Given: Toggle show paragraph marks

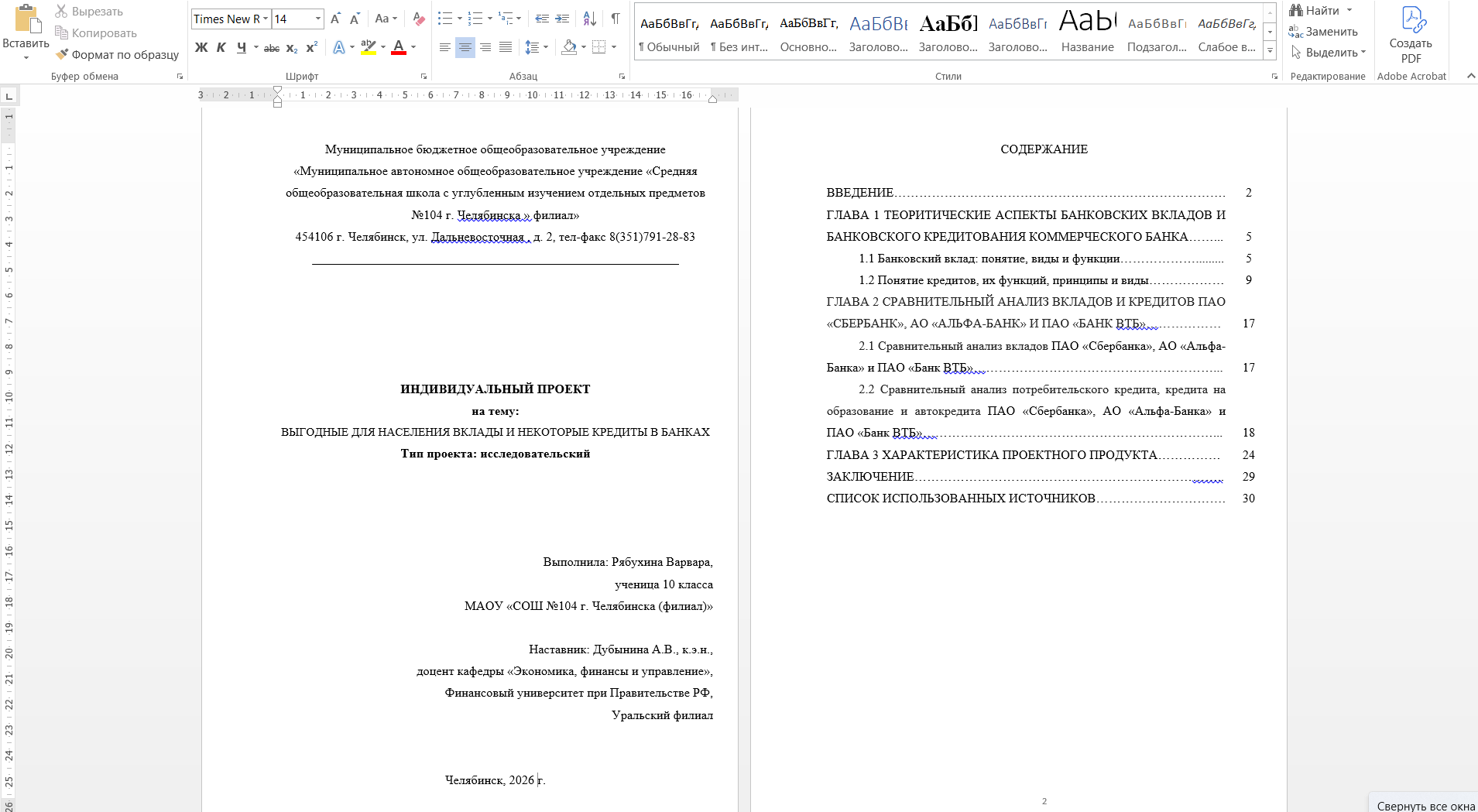Looking at the screenshot, I should [x=615, y=19].
